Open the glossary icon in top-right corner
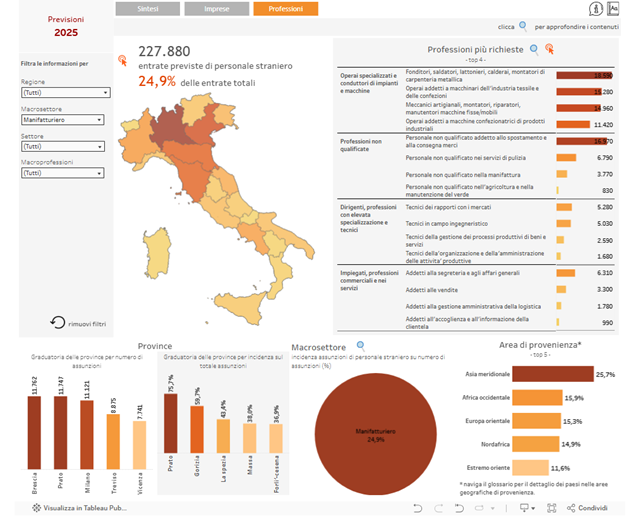 coord(613,10)
